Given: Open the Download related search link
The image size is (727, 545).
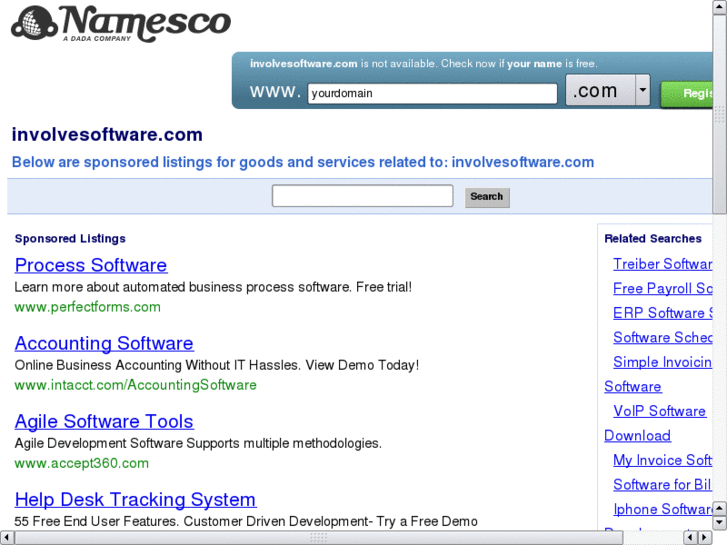Looking at the screenshot, I should click(x=638, y=436).
